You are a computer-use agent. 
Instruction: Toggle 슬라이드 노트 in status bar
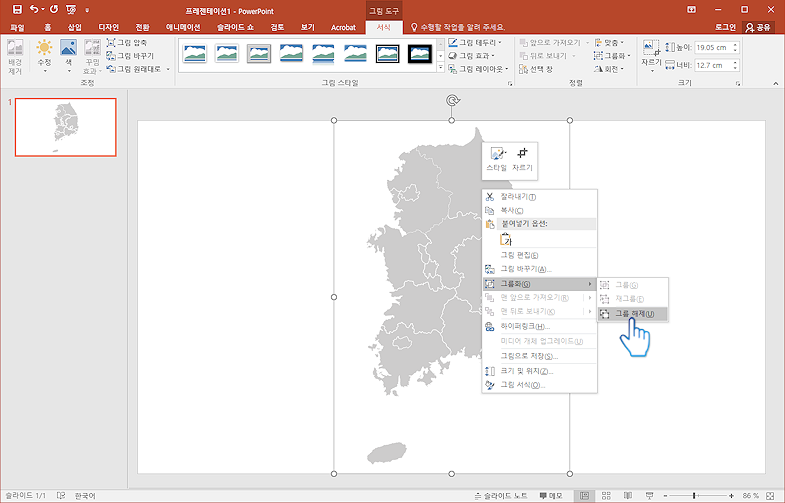(x=501, y=495)
